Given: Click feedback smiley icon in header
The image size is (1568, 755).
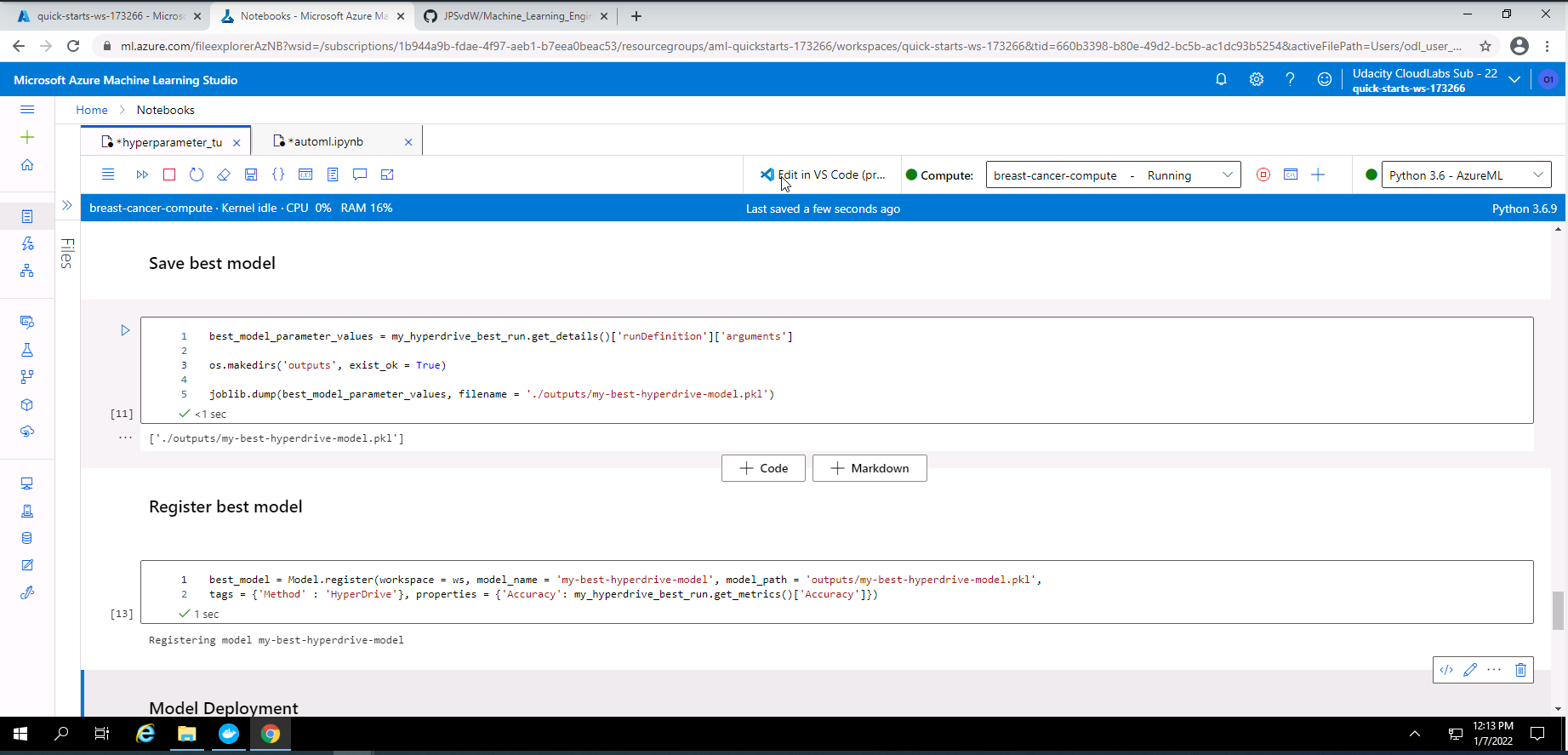Looking at the screenshot, I should click(x=1324, y=79).
